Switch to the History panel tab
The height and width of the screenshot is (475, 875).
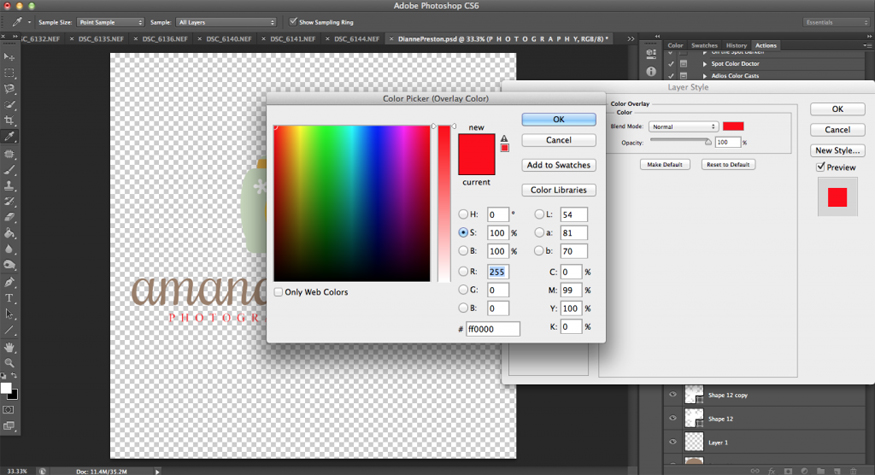coord(736,45)
